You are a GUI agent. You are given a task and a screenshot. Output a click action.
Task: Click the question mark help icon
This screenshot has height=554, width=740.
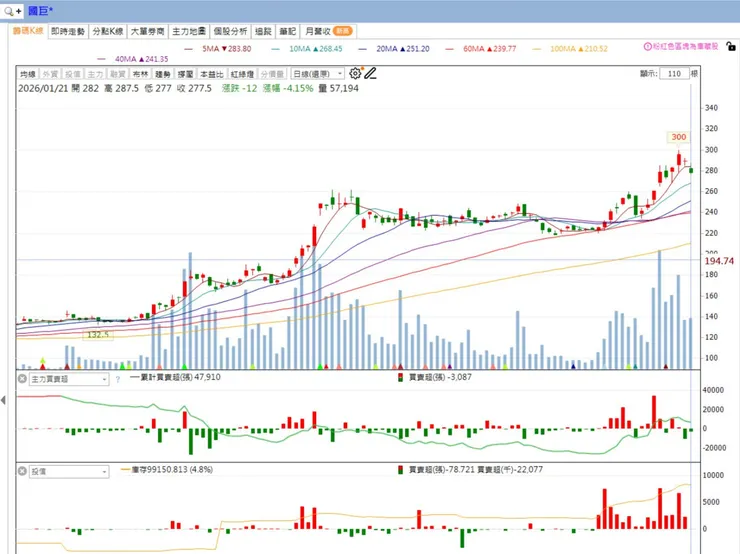118,379
